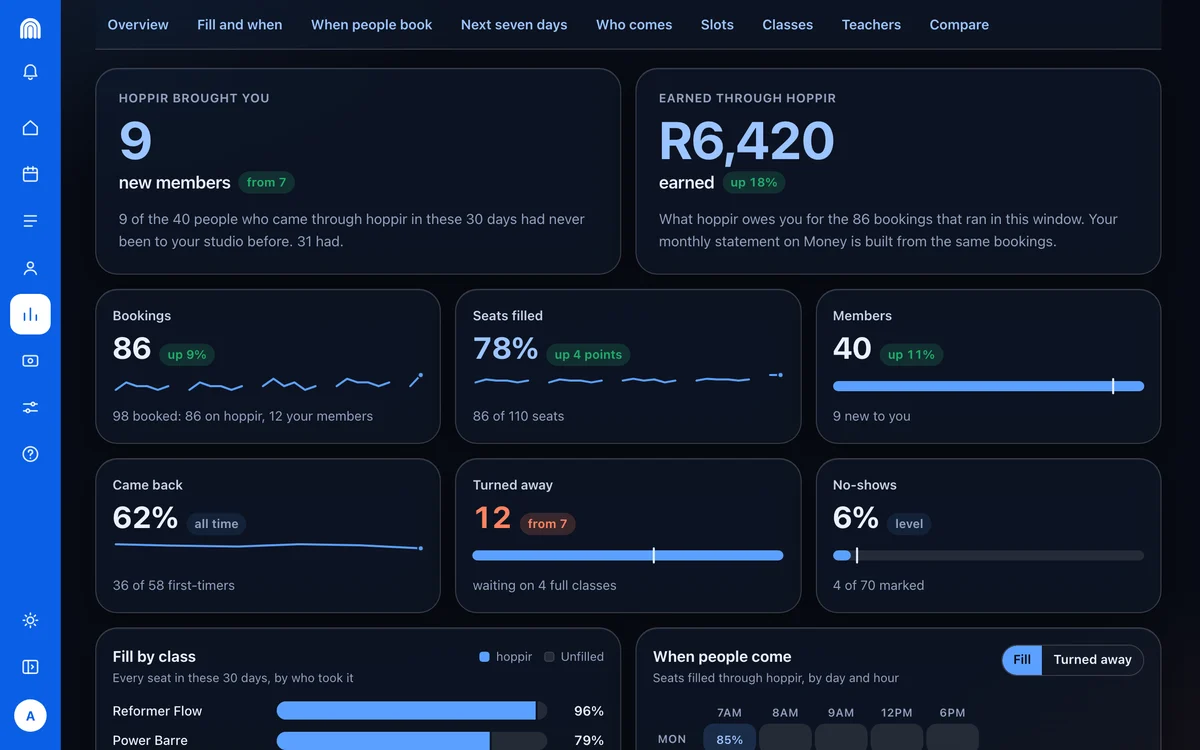Viewport: 1200px width, 750px height.
Task: Click the 'from 7' badge under new members
Action: 267,182
